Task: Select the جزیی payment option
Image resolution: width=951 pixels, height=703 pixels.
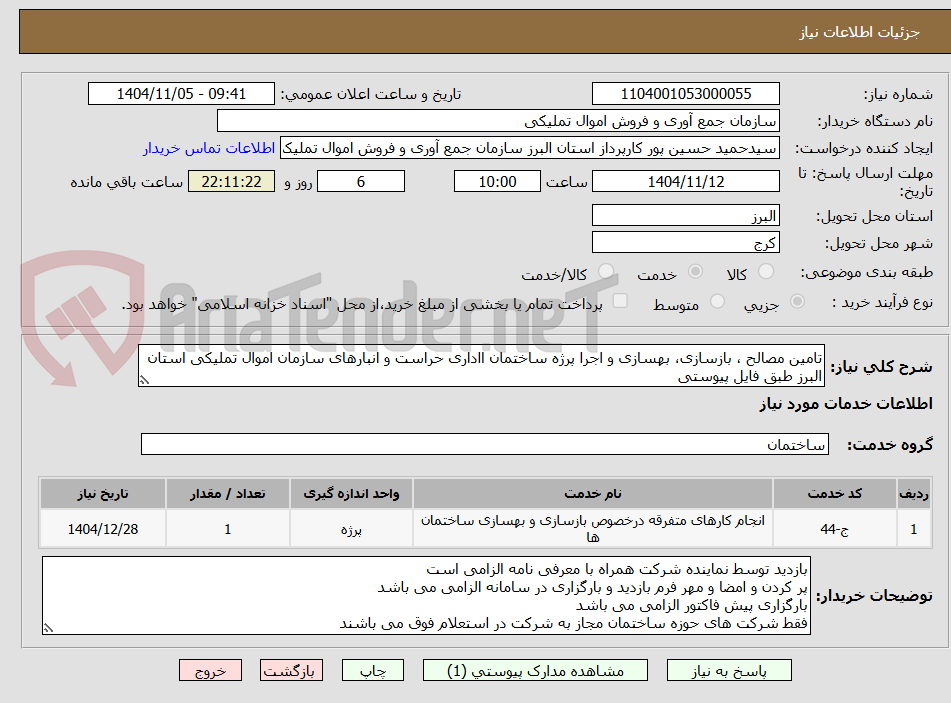Action: point(797,301)
